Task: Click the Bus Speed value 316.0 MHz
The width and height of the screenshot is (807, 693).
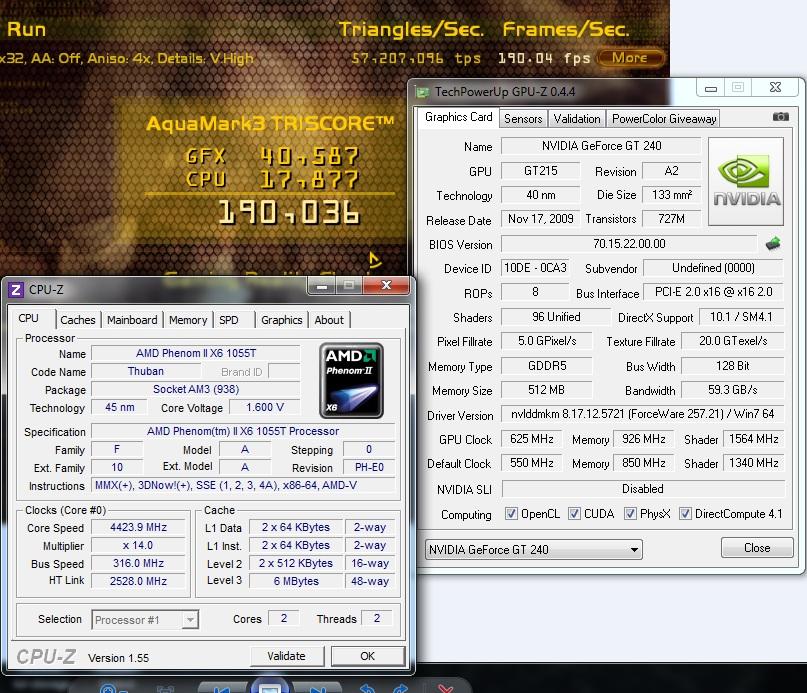Action: click(138, 563)
